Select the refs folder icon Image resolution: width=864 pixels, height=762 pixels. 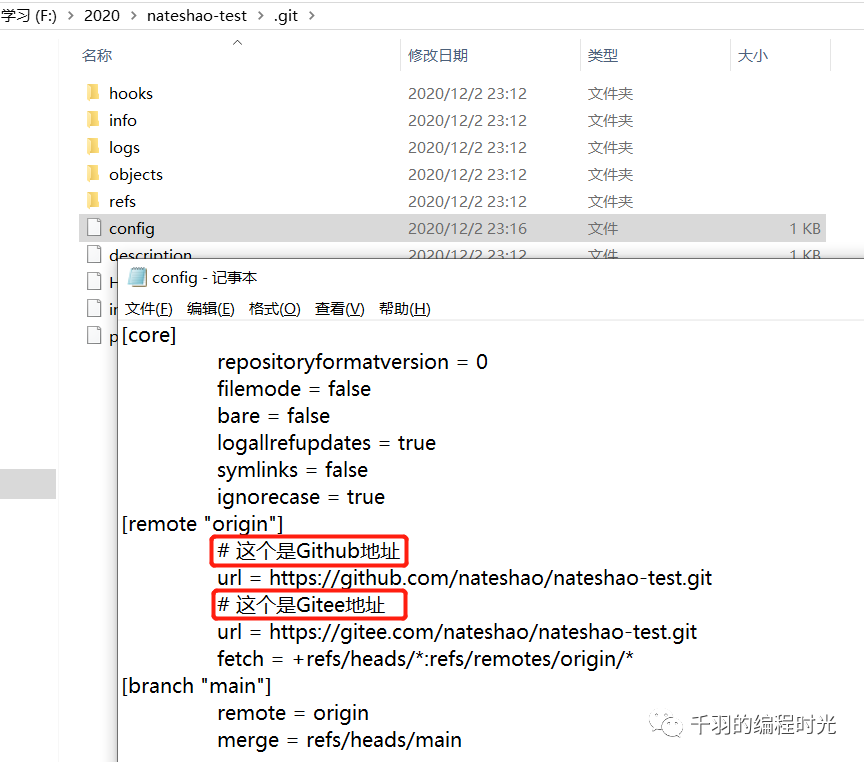tap(93, 201)
